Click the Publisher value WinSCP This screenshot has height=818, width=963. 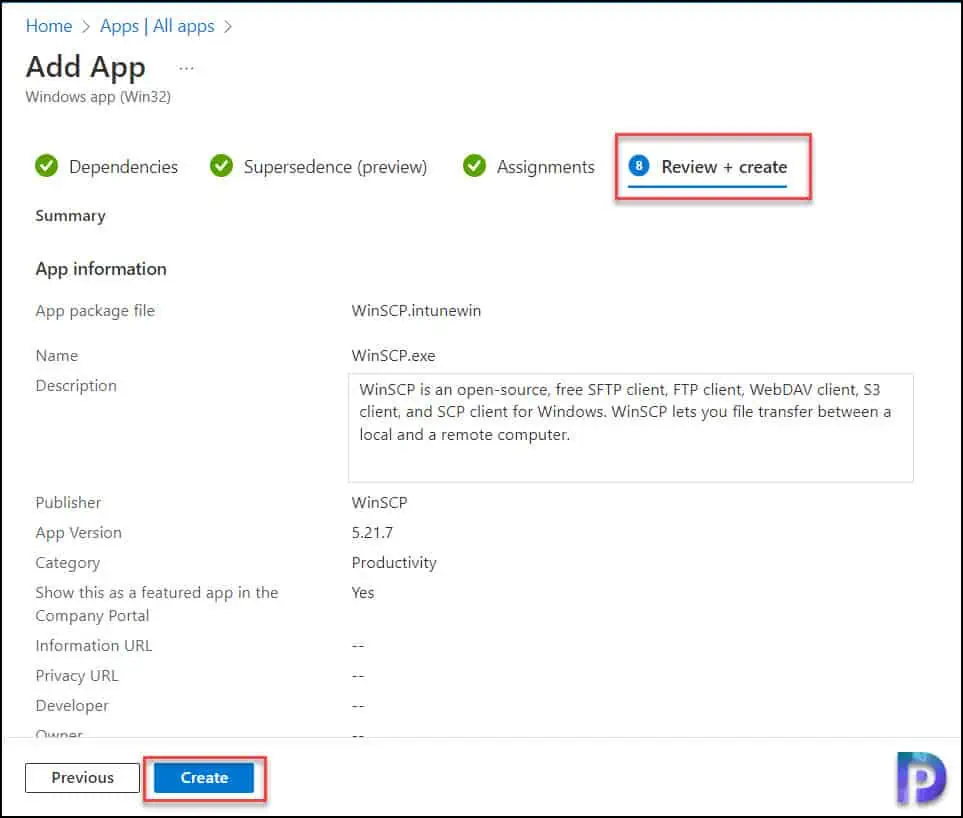[x=379, y=502]
